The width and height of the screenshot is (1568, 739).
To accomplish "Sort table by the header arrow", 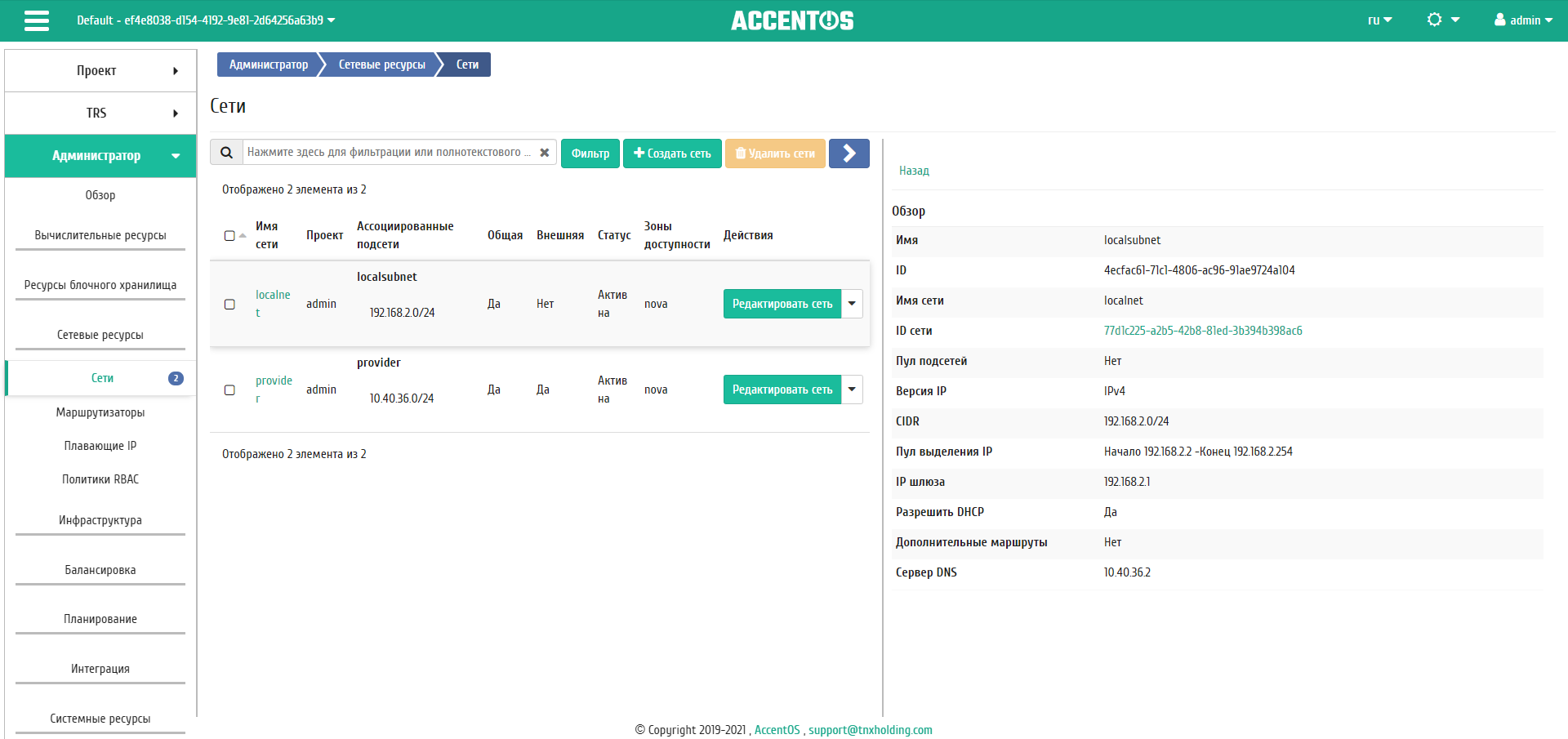I will pyautogui.click(x=243, y=236).
